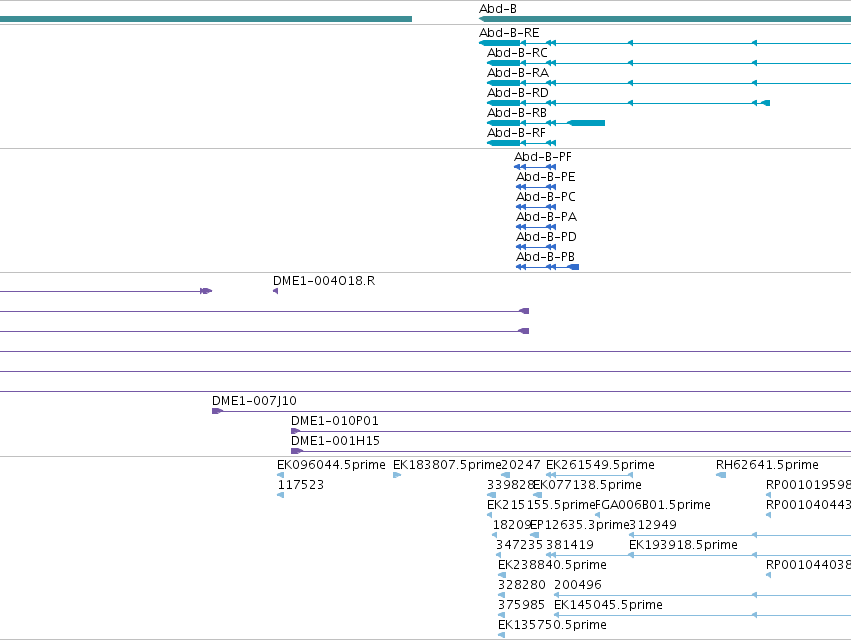This screenshot has height=640, width=851.
Task: Click the 200496 EST label
Action: click(x=578, y=585)
